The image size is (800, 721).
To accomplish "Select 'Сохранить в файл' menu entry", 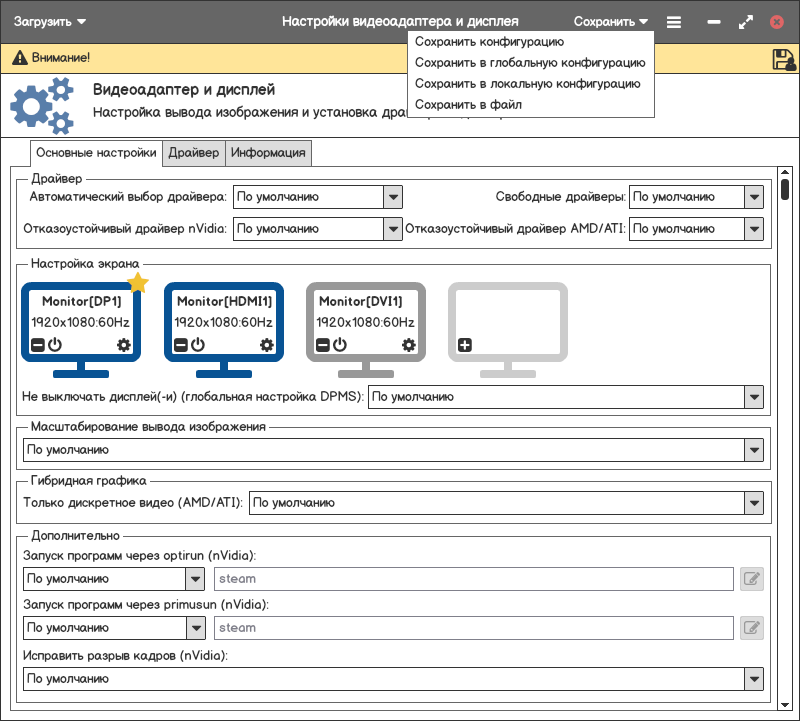I will click(468, 104).
